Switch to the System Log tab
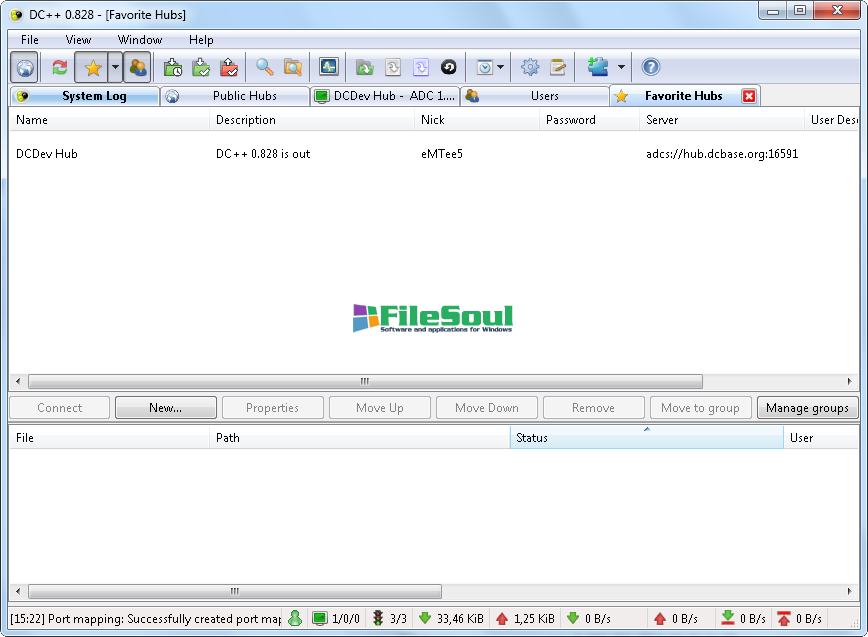The image size is (868, 637). pos(85,96)
